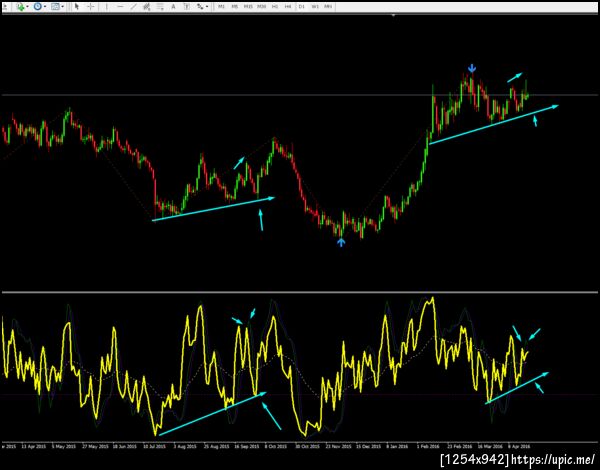Viewport: 600px width, 470px height.
Task: Select the text 'A' tool
Action: [x=173, y=7]
